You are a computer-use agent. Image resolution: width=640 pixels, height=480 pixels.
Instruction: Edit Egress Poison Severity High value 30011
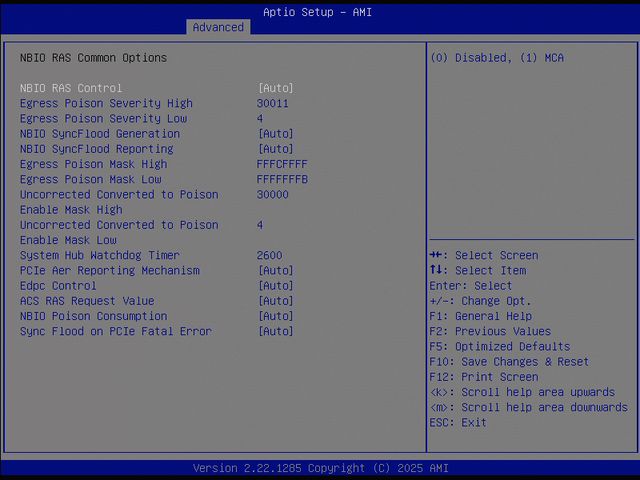(x=272, y=103)
